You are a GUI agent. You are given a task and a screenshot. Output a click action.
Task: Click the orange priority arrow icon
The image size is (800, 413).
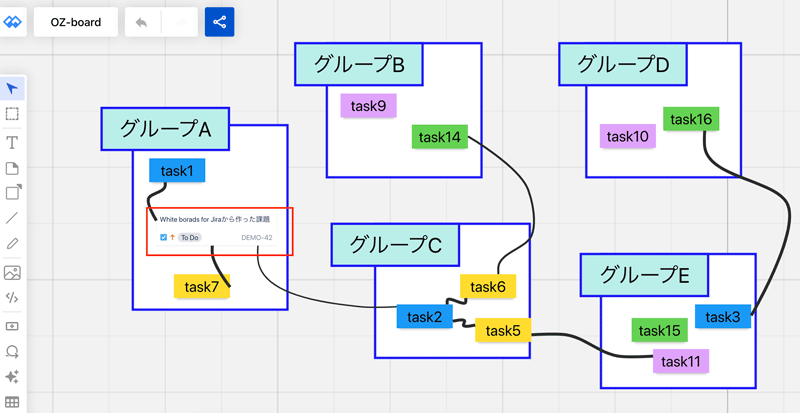point(172,237)
